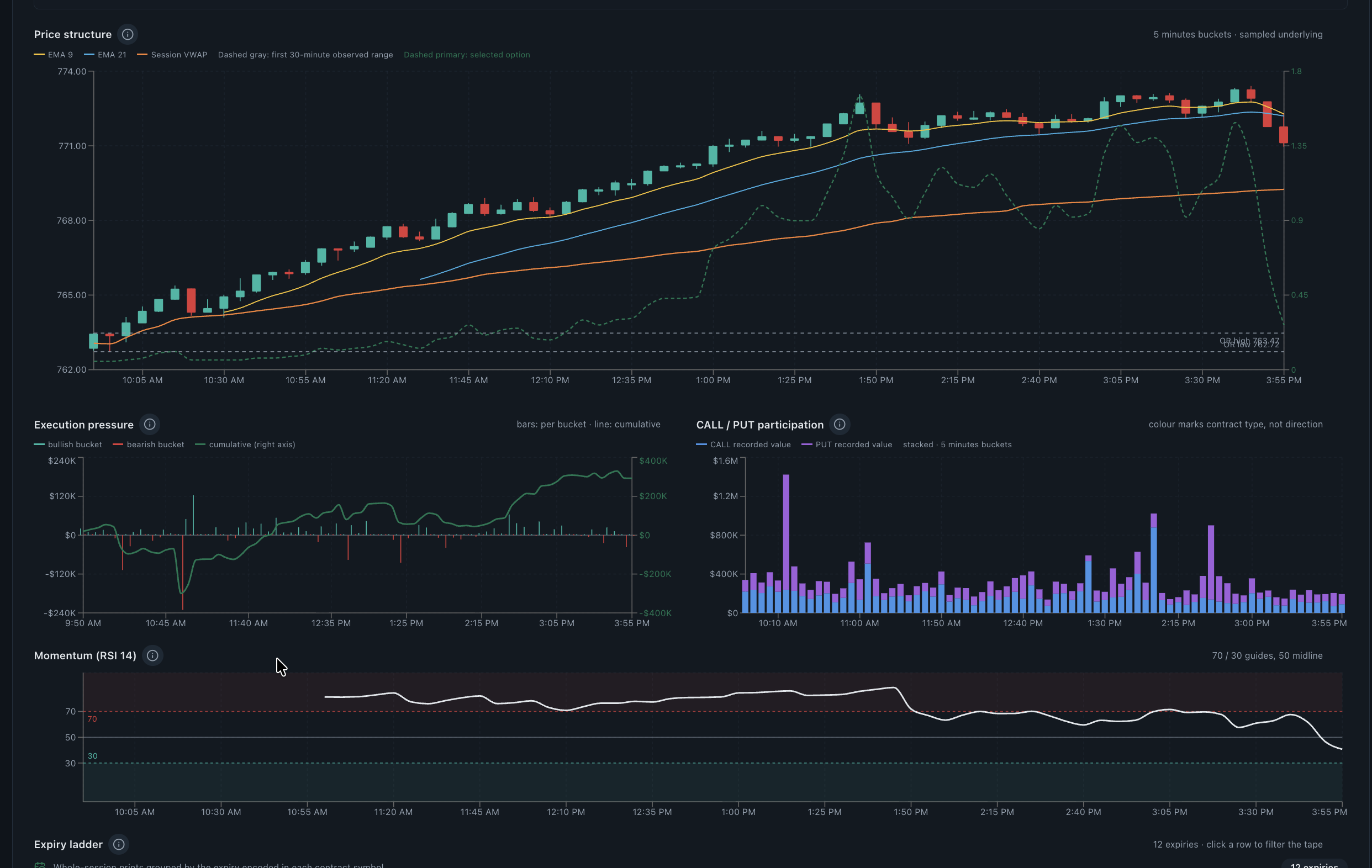This screenshot has height=868, width=1372.
Task: Click 12:10 PM on the Momentum chart axis
Action: pos(566,812)
